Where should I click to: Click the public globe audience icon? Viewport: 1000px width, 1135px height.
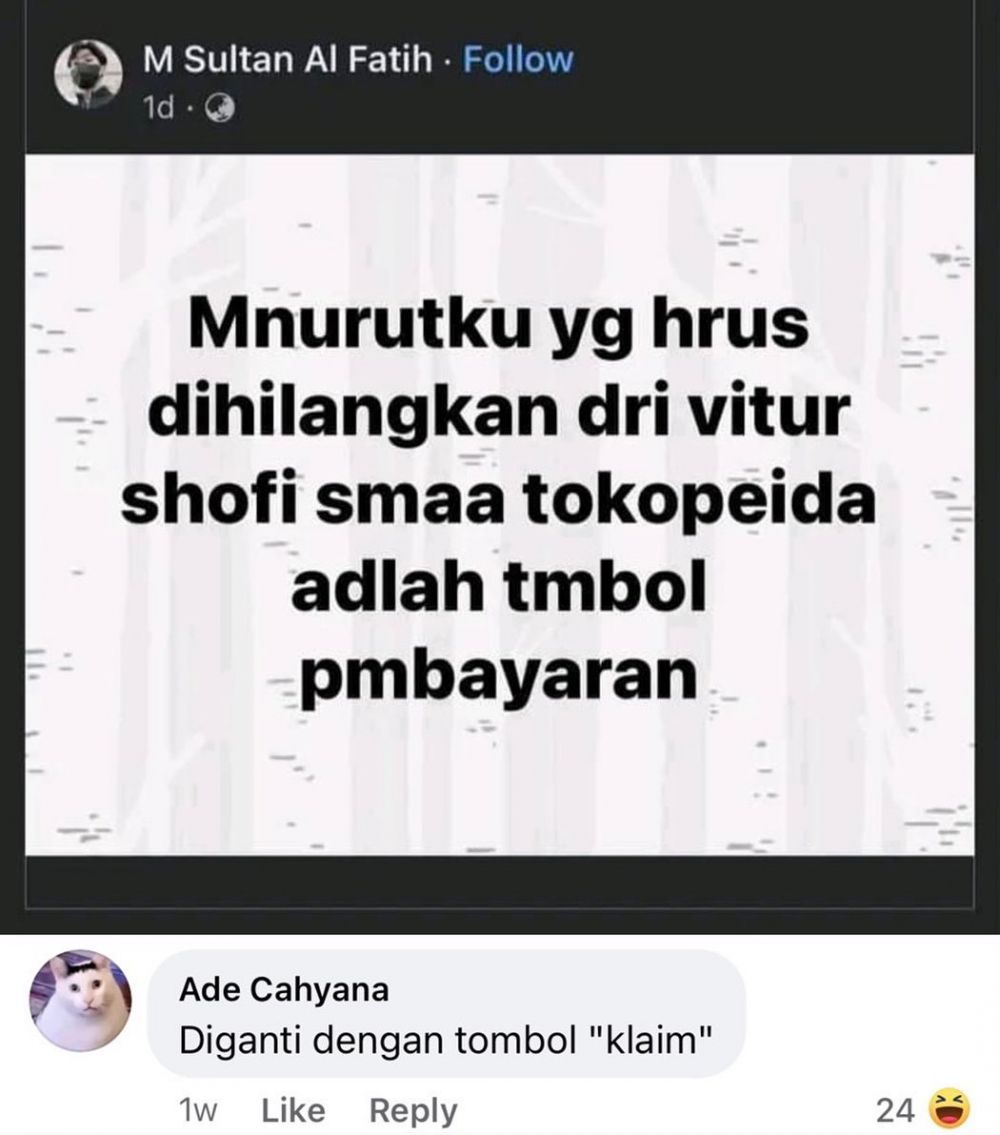click(220, 109)
